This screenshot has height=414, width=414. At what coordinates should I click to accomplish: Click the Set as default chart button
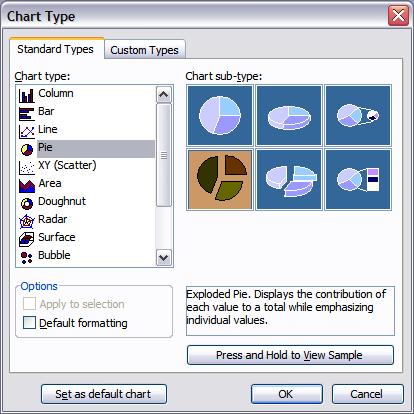[104, 394]
